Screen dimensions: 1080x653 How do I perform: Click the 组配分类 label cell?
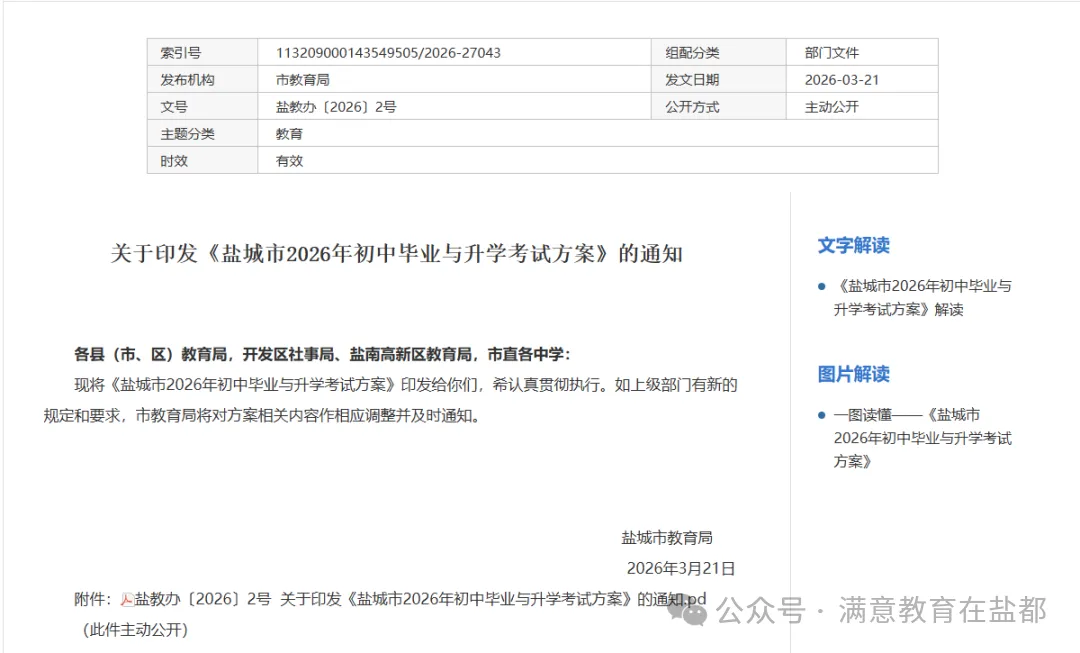pos(719,52)
